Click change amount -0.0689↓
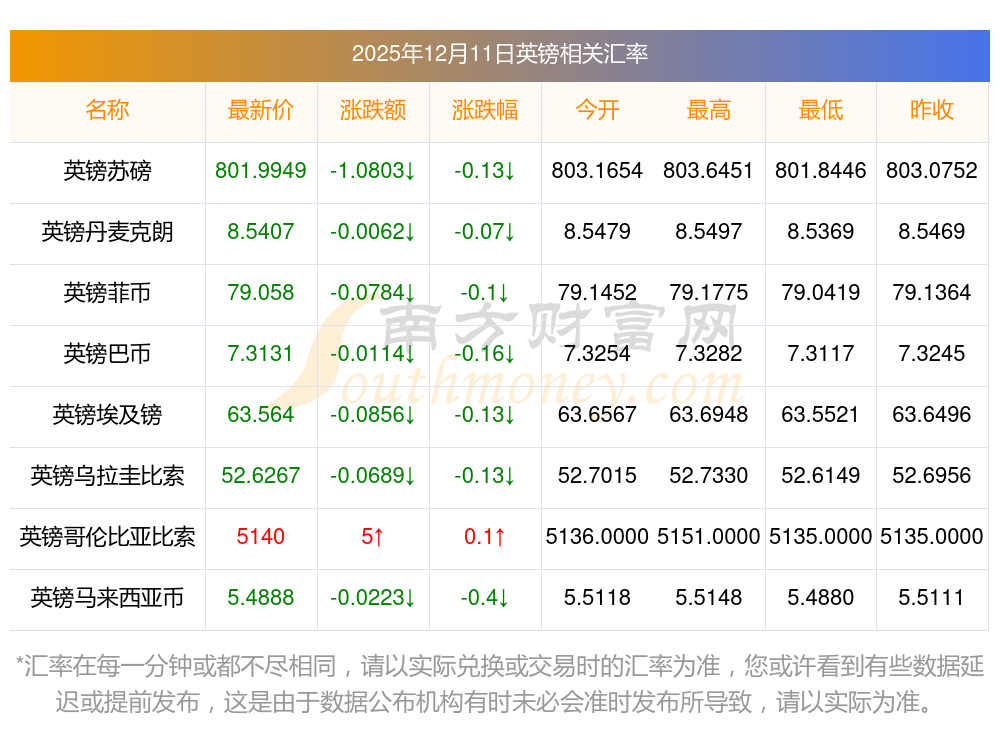The height and width of the screenshot is (733, 1000). coord(372,475)
